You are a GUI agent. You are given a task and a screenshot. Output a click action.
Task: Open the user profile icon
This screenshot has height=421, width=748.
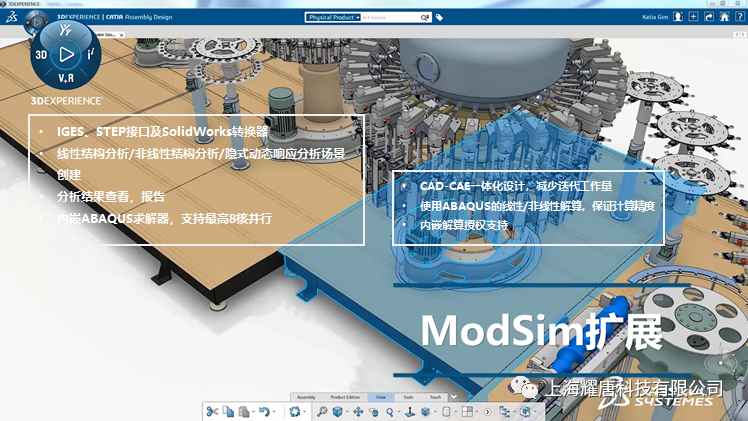677,17
